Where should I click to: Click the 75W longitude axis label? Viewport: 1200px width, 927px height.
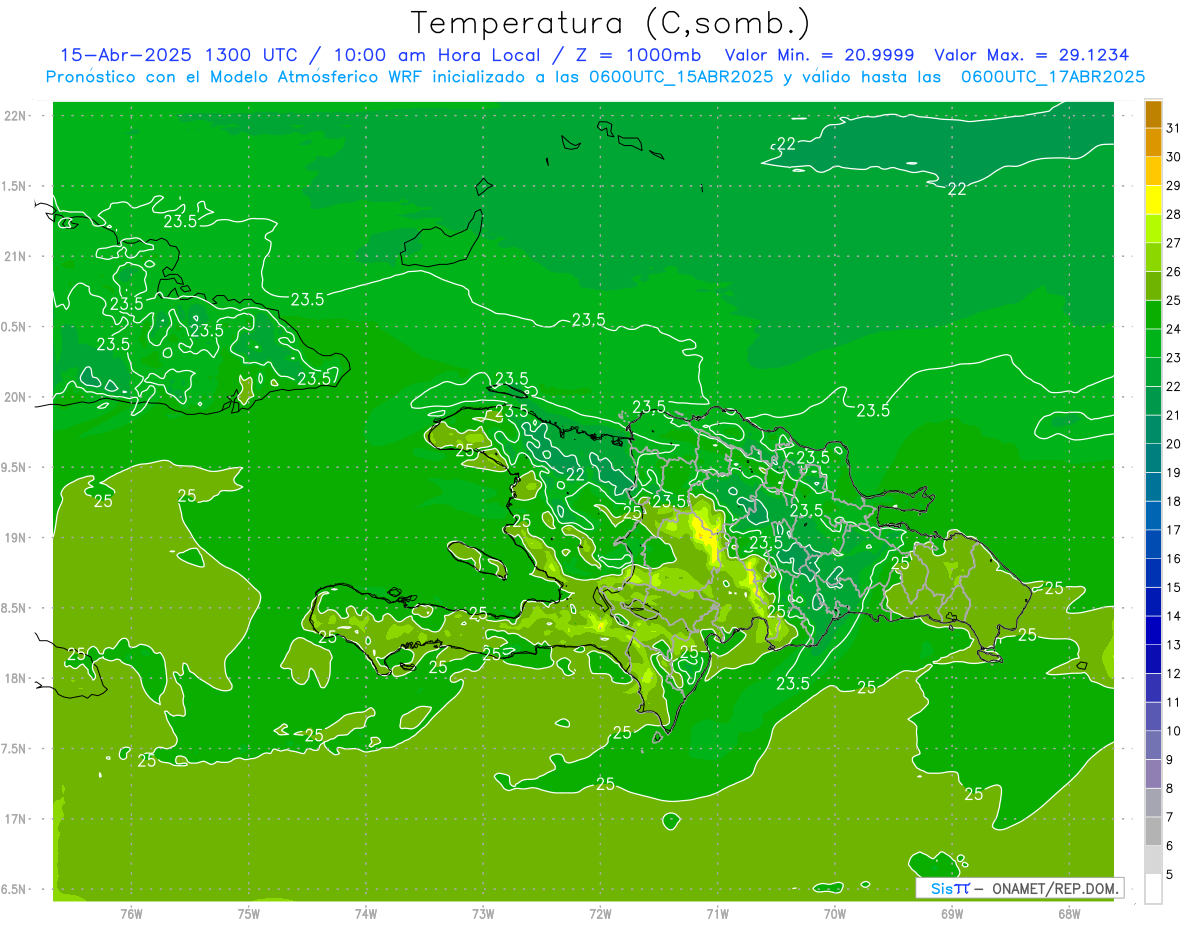click(248, 913)
